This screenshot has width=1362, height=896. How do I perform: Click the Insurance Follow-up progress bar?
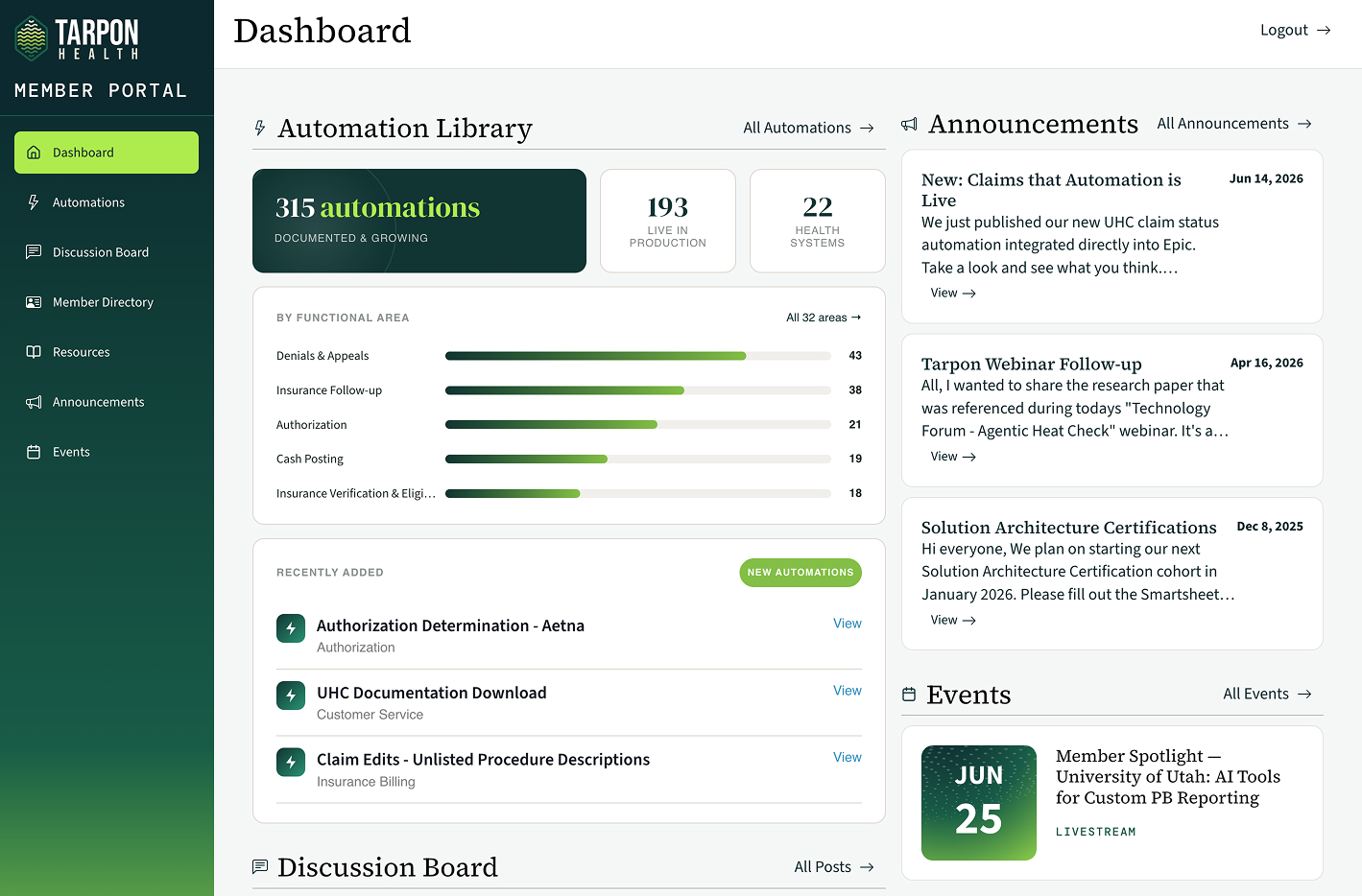[638, 390]
